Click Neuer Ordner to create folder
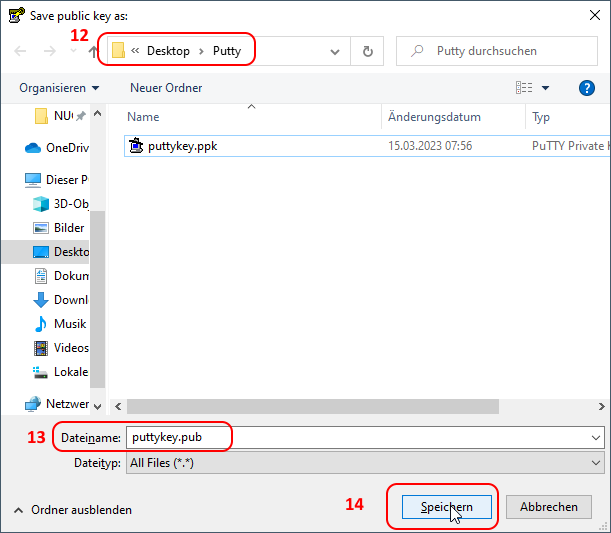The image size is (611, 533). pos(166,88)
